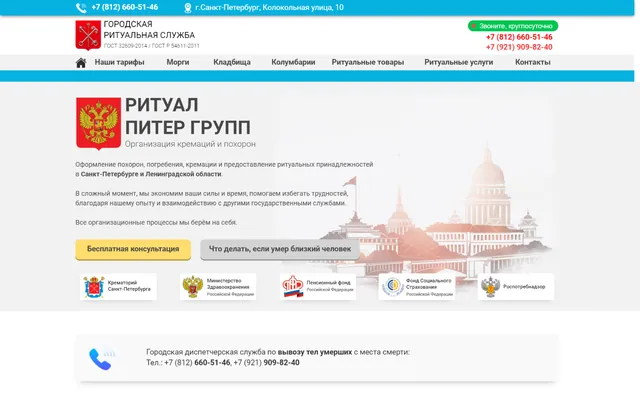The image size is (640, 400).
Task: Click the Крематорий Санкт-Петербурга crest icon
Action: tap(94, 287)
